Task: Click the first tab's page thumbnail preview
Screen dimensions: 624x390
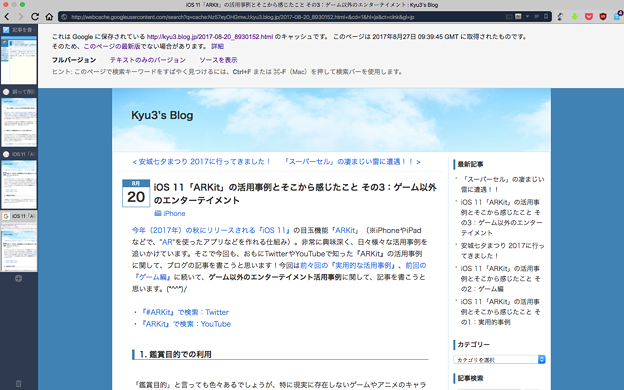Action: click(x=19, y=60)
